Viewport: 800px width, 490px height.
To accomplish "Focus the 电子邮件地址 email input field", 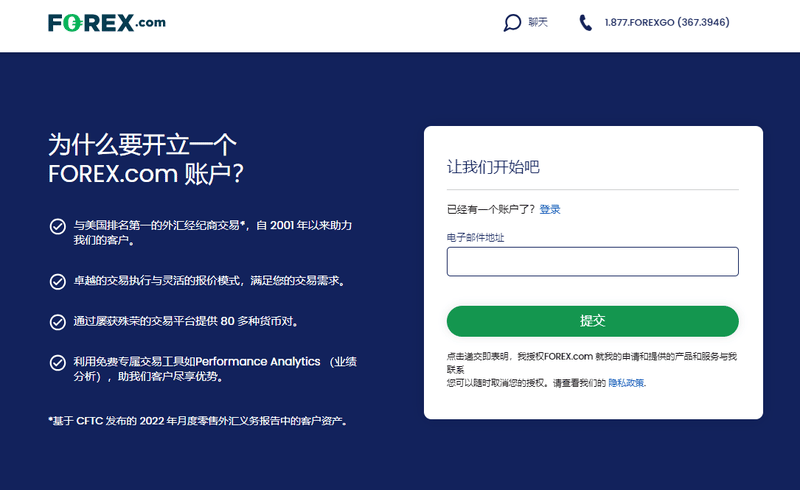I will click(592, 262).
